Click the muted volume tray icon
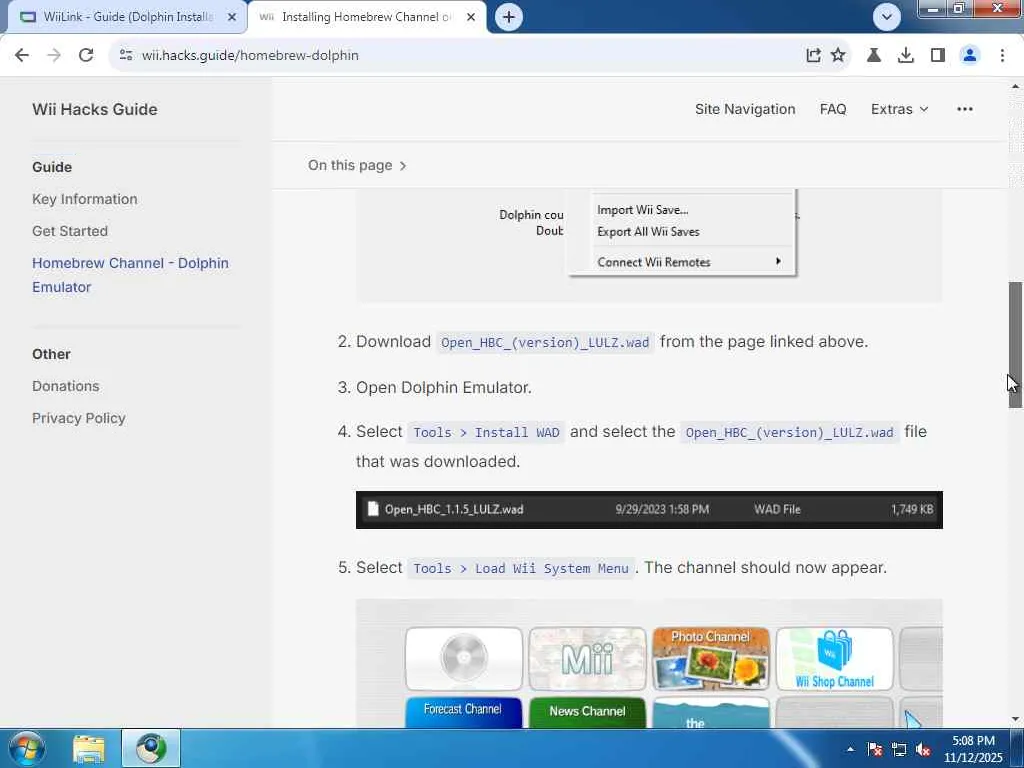Image resolution: width=1024 pixels, height=768 pixels. coord(923,749)
